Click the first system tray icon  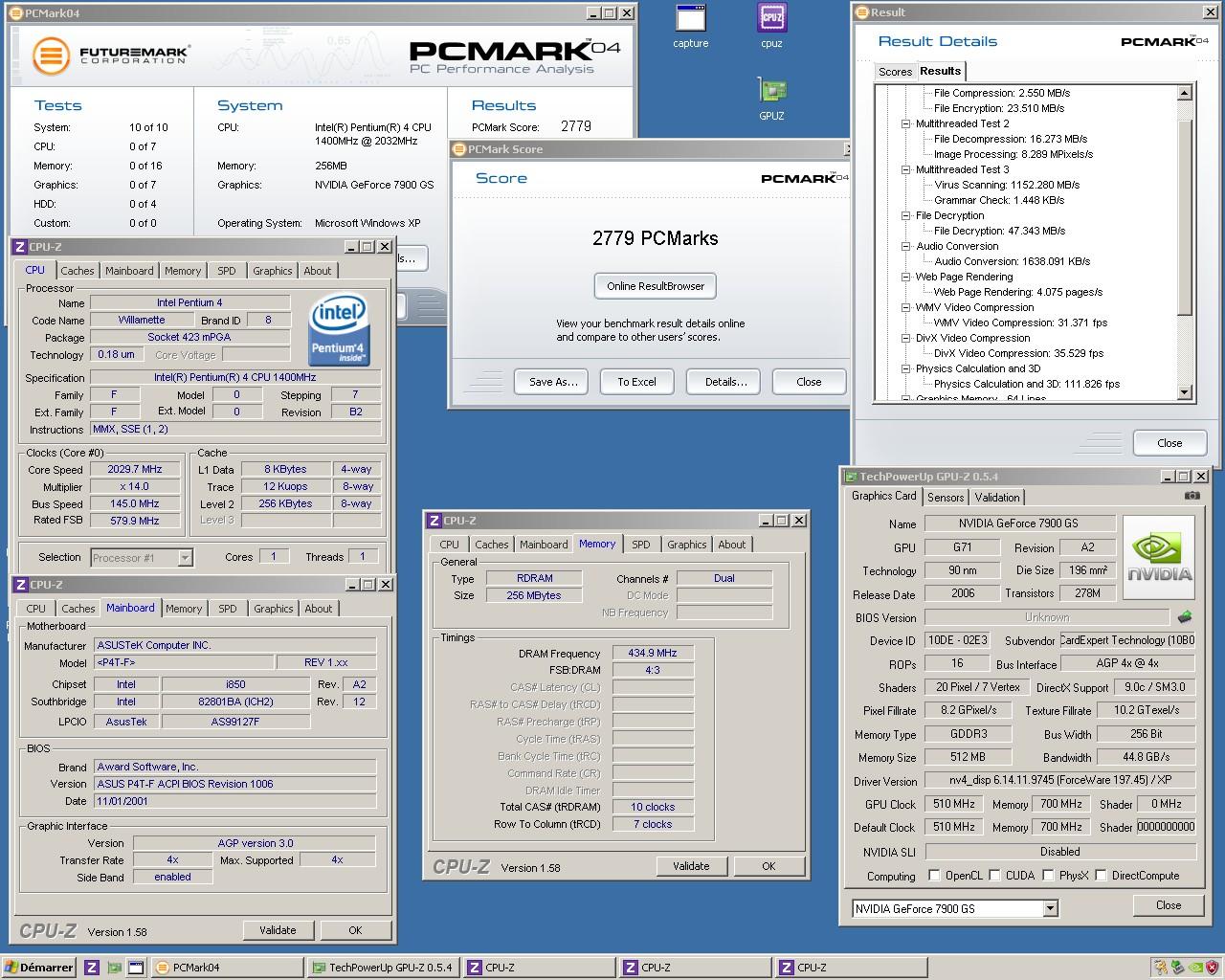pos(1161,968)
